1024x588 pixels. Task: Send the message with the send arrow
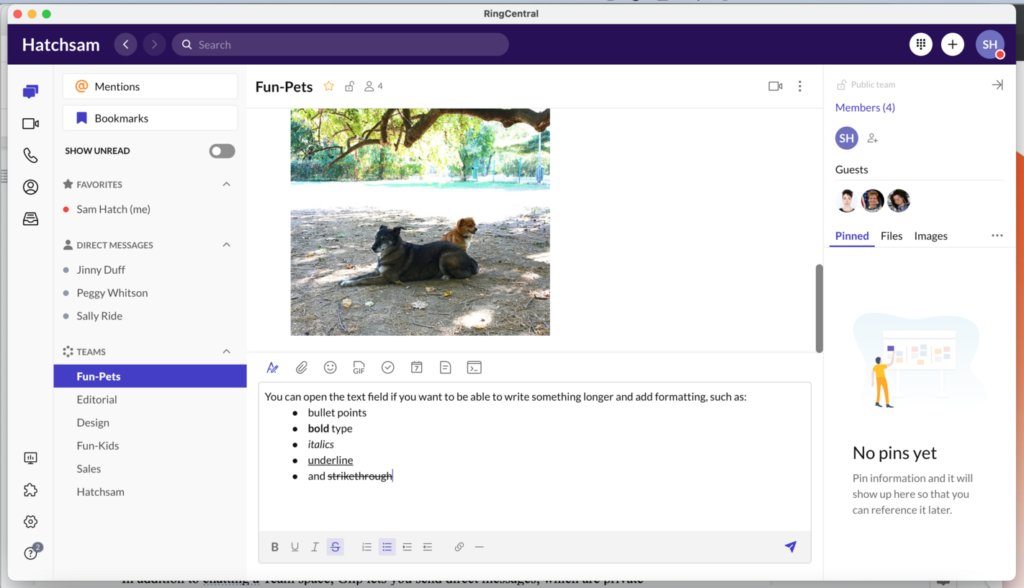[790, 547]
